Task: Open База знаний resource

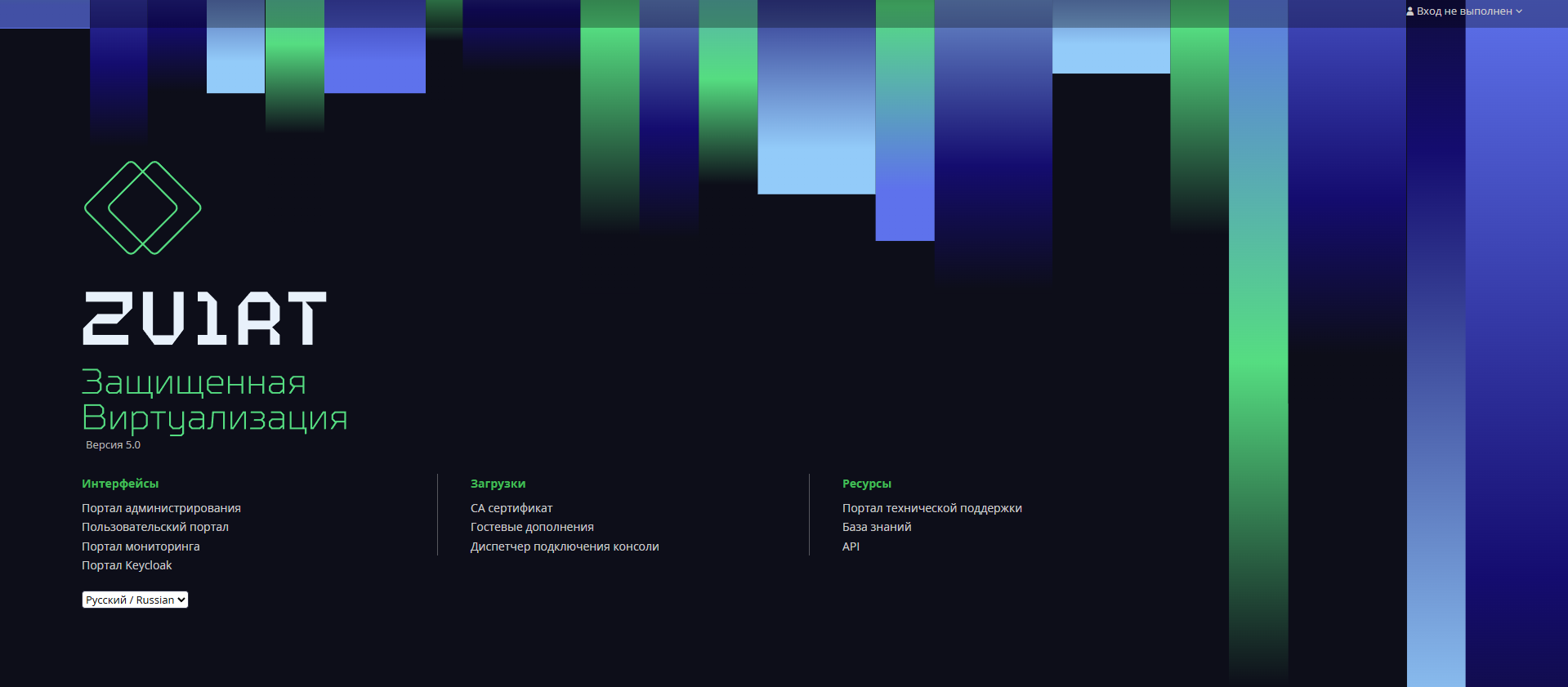Action: tap(877, 527)
